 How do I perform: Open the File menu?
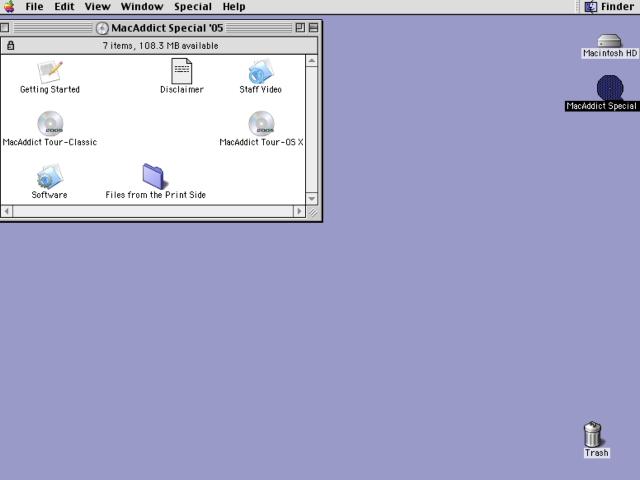34,7
